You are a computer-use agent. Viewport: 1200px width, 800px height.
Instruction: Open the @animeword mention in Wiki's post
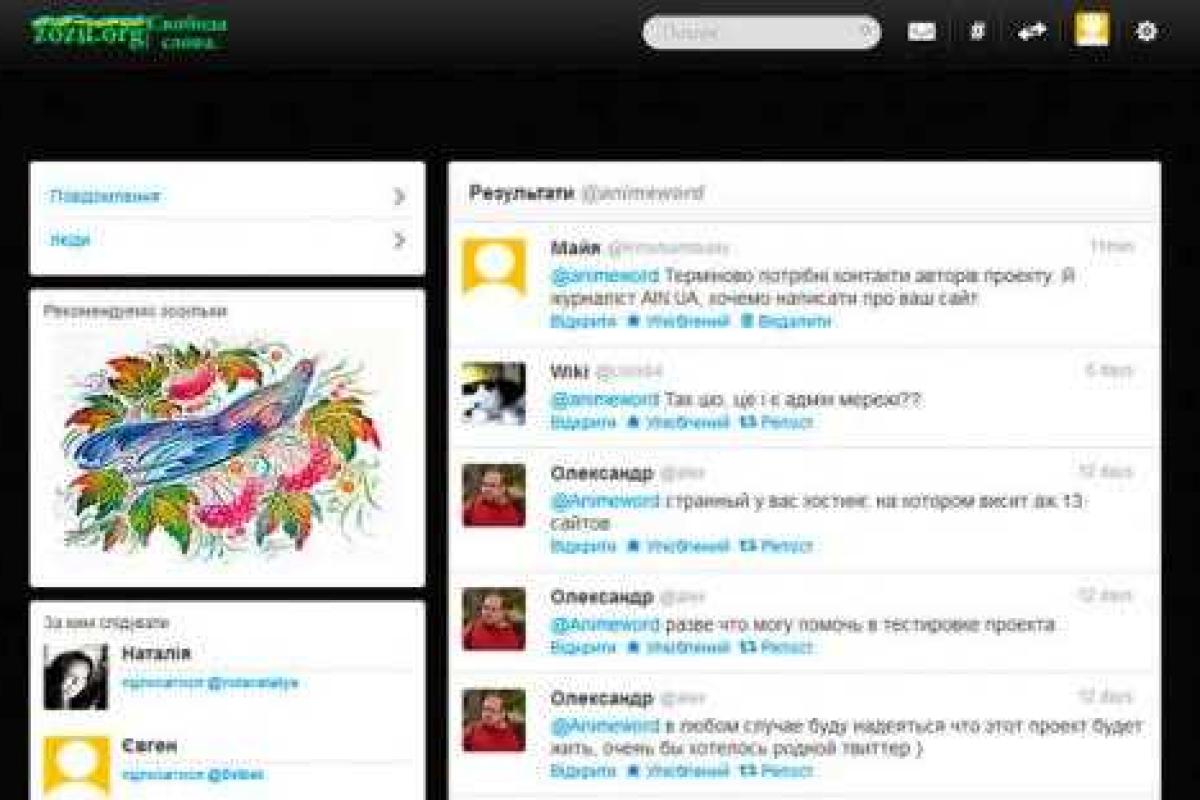[x=604, y=399]
